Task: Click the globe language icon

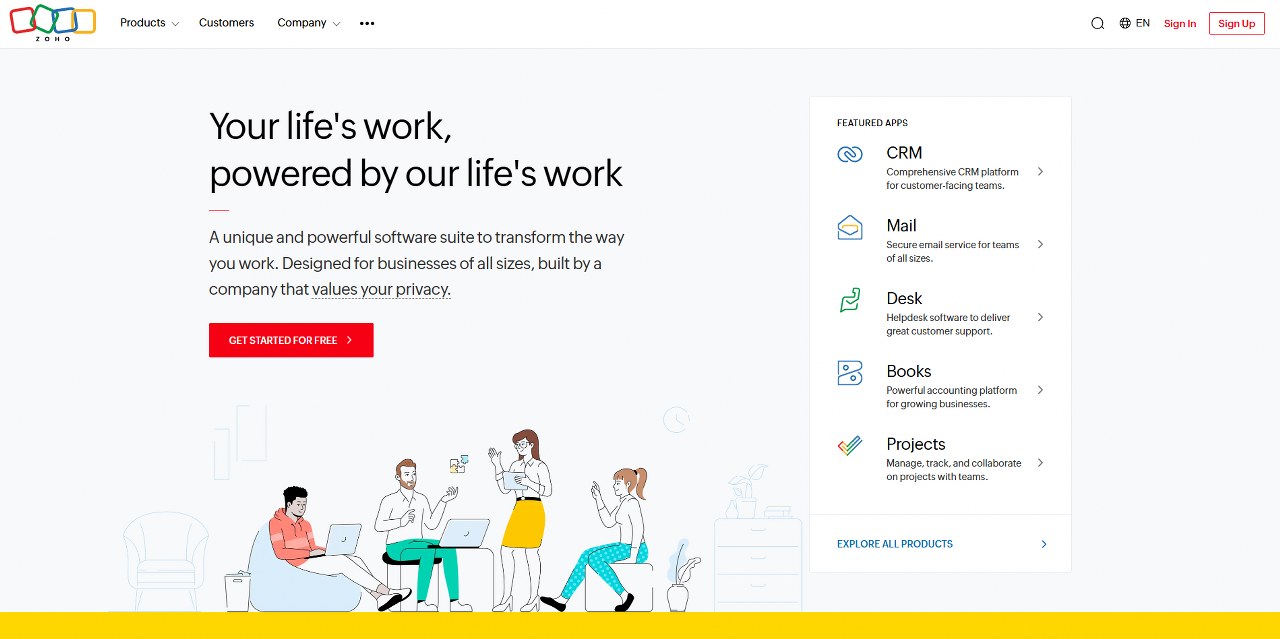Action: coord(1125,23)
